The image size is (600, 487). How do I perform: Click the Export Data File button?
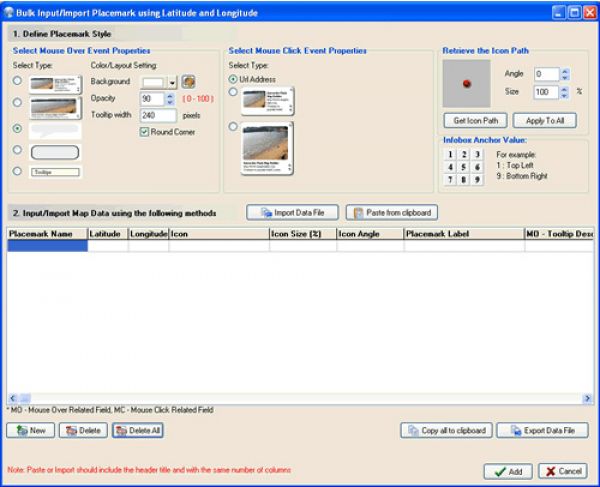(542, 430)
